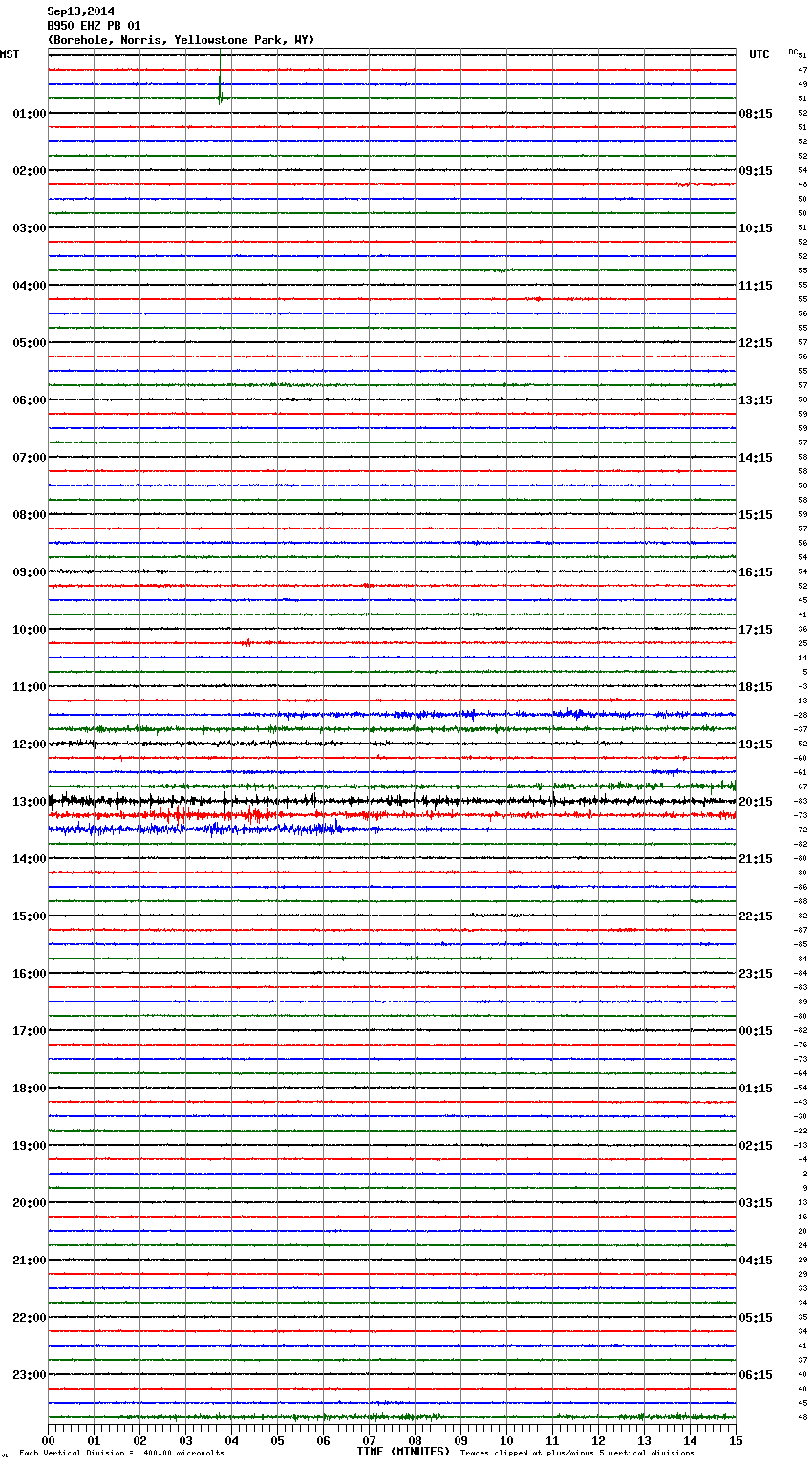Click the 09:15 UTC time label
The image size is (812, 1466).
coord(756,171)
